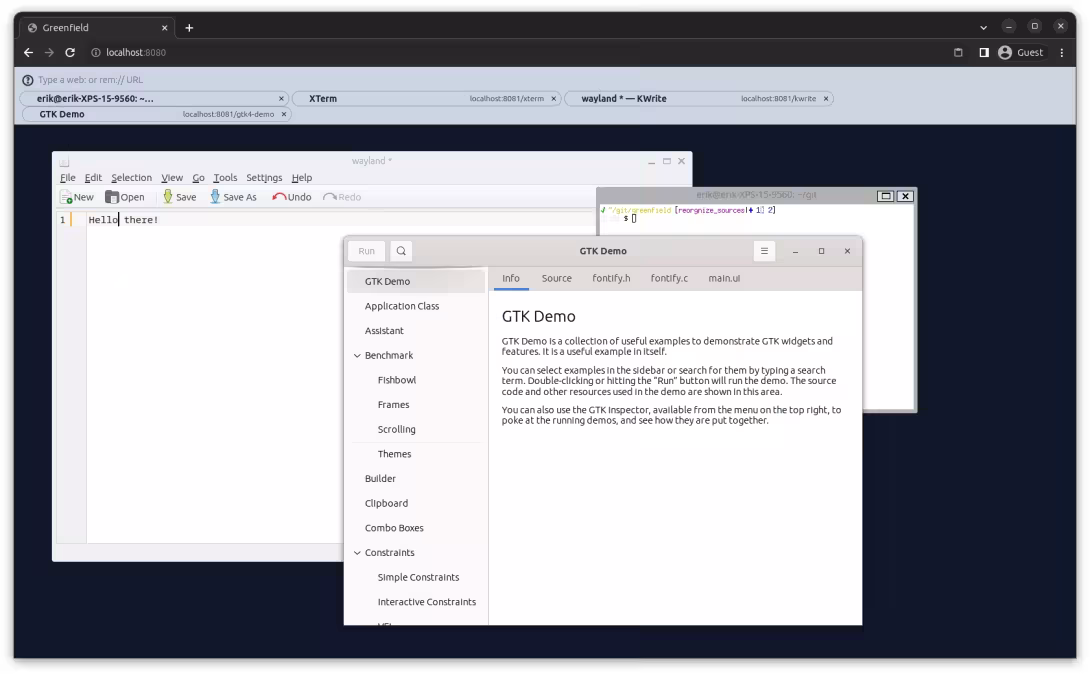1090x674 pixels.
Task: Open the new browser tab plus button
Action: 189,28
